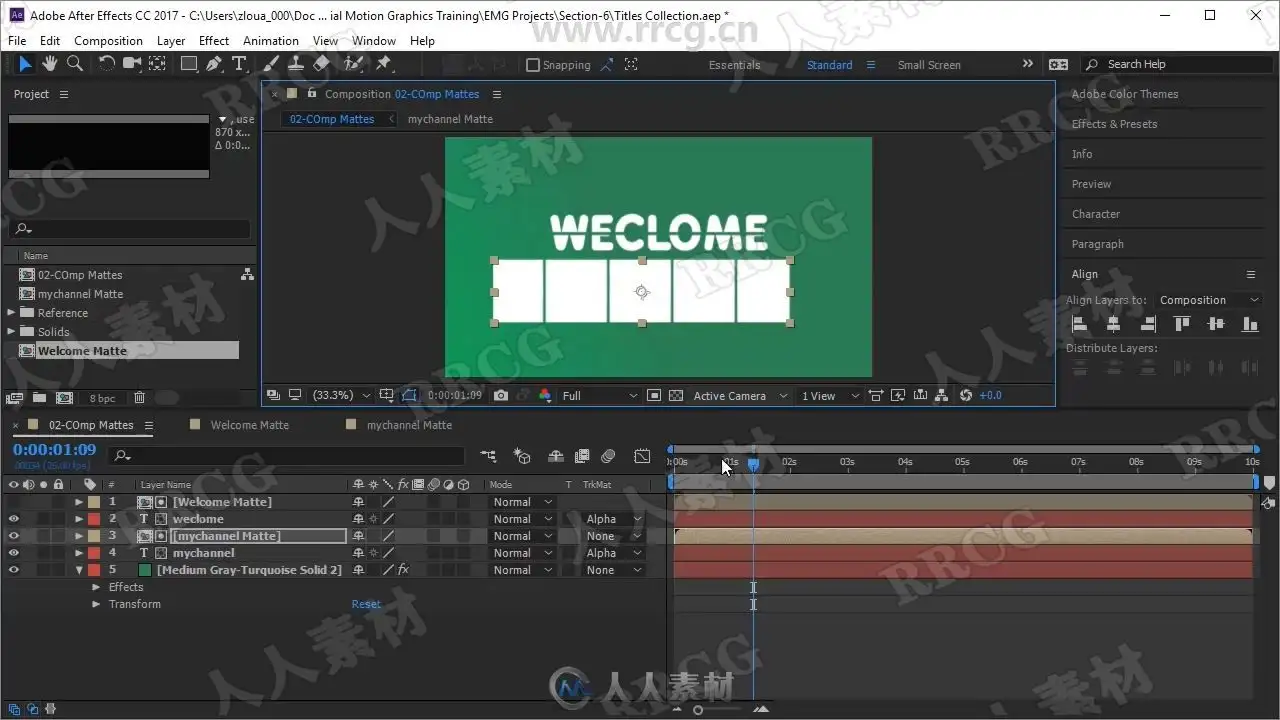Hide the mychannel text layer
The width and height of the screenshot is (1280, 720).
click(14, 553)
